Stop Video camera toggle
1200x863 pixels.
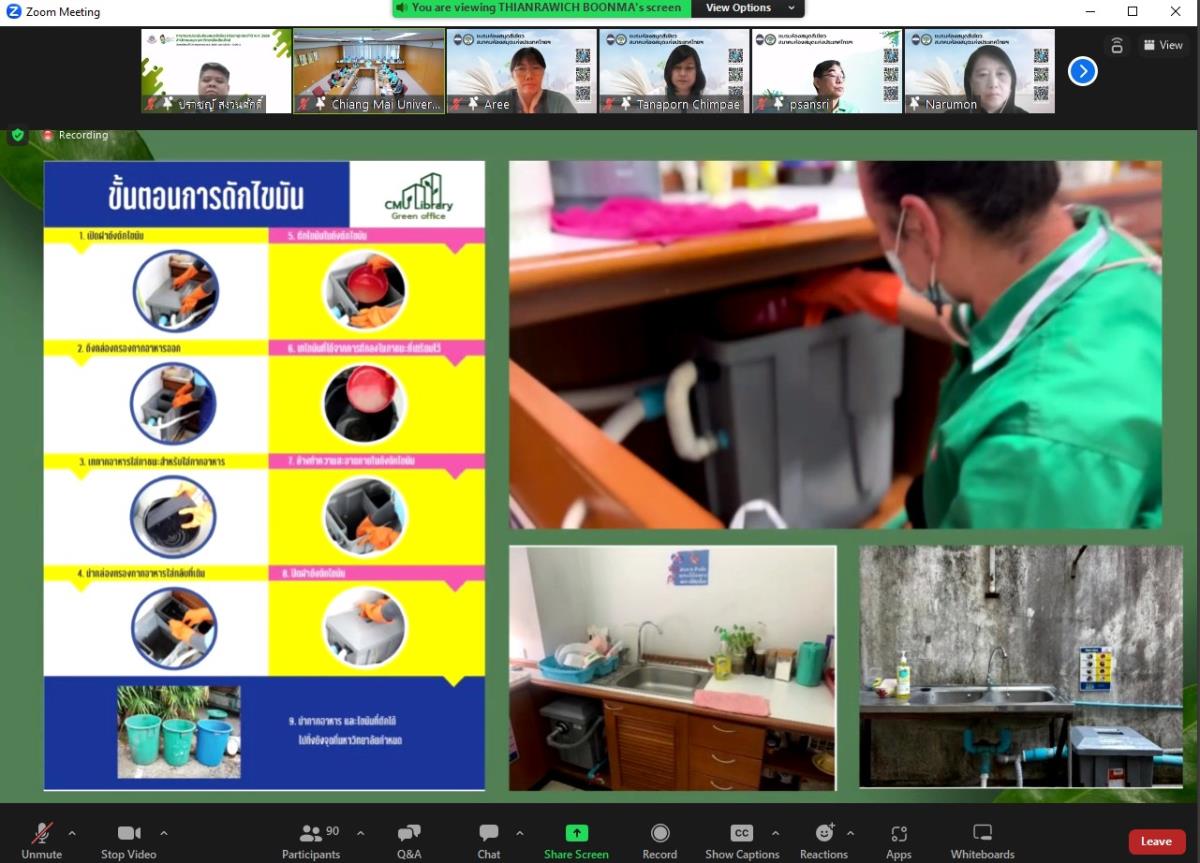click(x=129, y=840)
